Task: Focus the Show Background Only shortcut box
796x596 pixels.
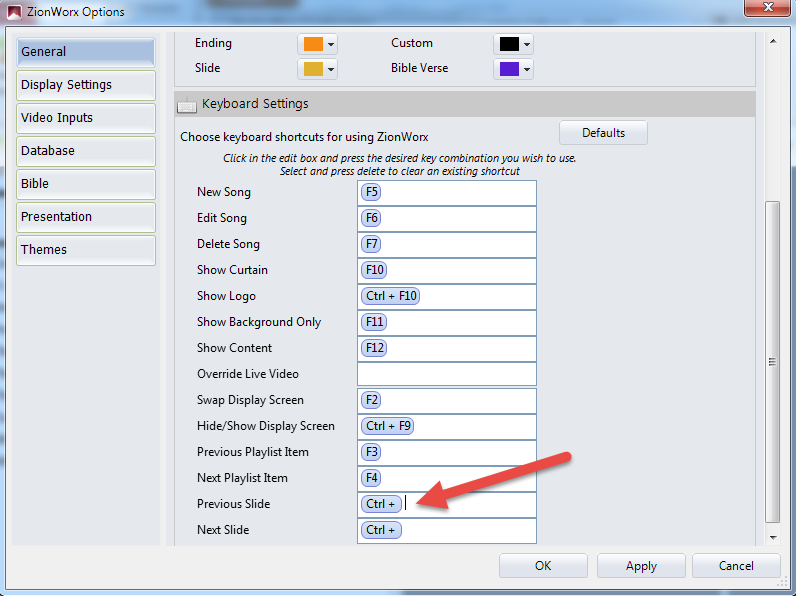Action: pyautogui.click(x=447, y=322)
